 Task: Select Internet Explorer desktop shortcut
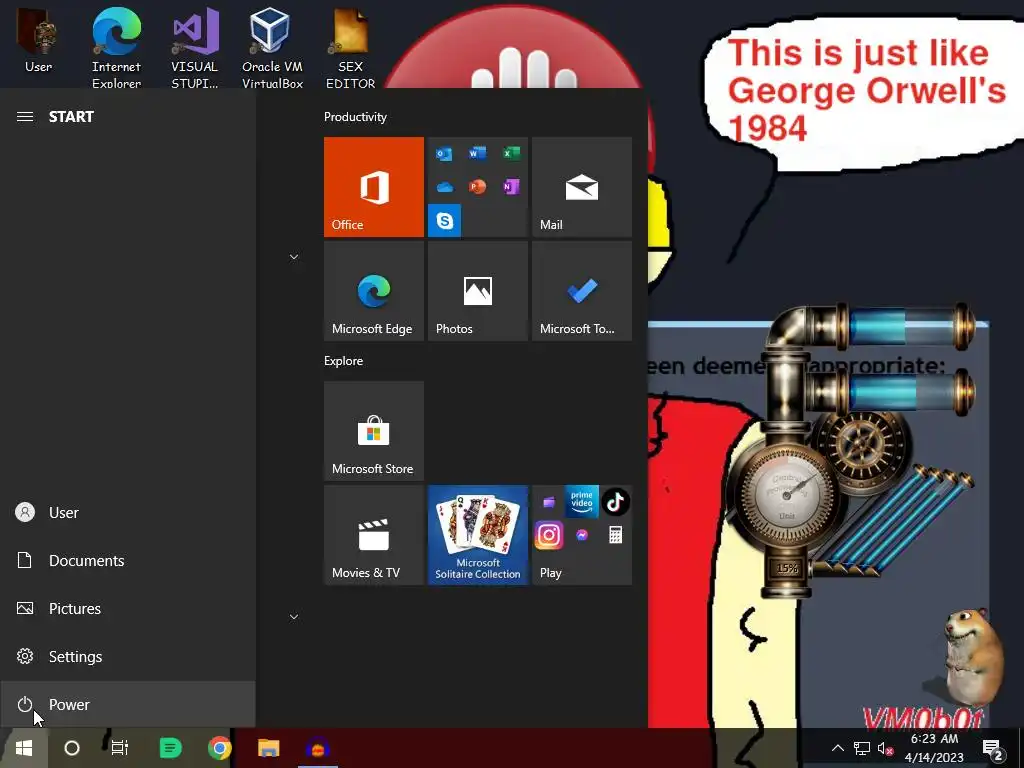click(116, 47)
